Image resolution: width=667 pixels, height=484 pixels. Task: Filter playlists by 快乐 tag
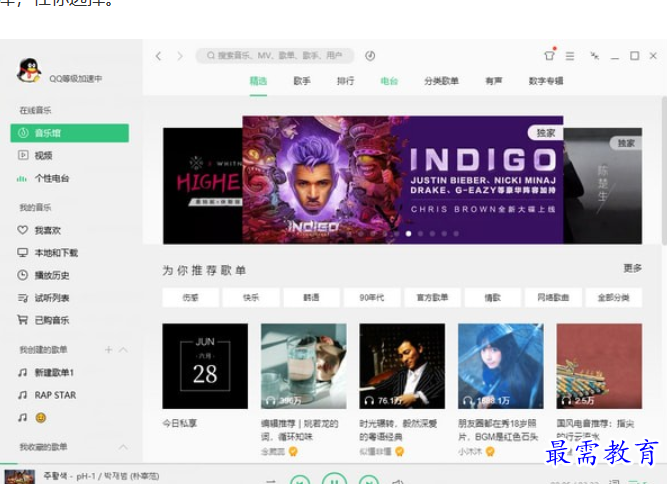(251, 297)
